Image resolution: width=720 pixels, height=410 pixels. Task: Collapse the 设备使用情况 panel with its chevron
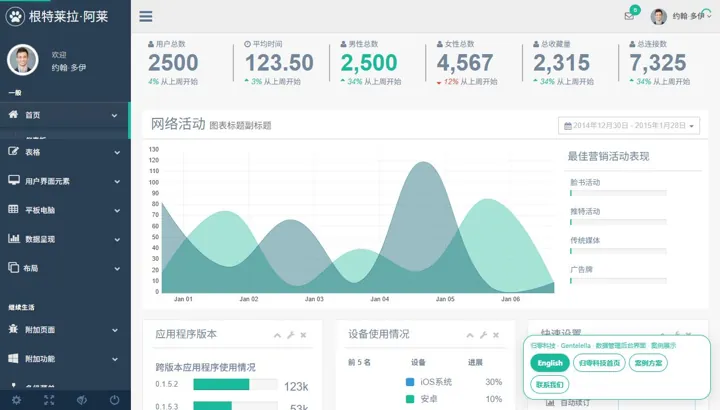click(x=470, y=336)
